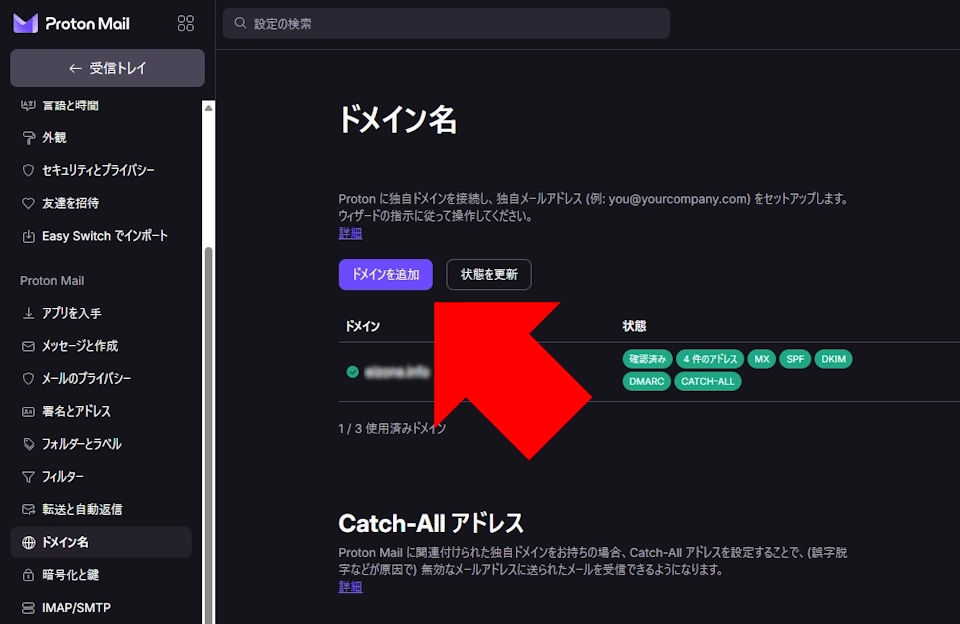Click the アプリを入手 download icon

click(x=28, y=313)
